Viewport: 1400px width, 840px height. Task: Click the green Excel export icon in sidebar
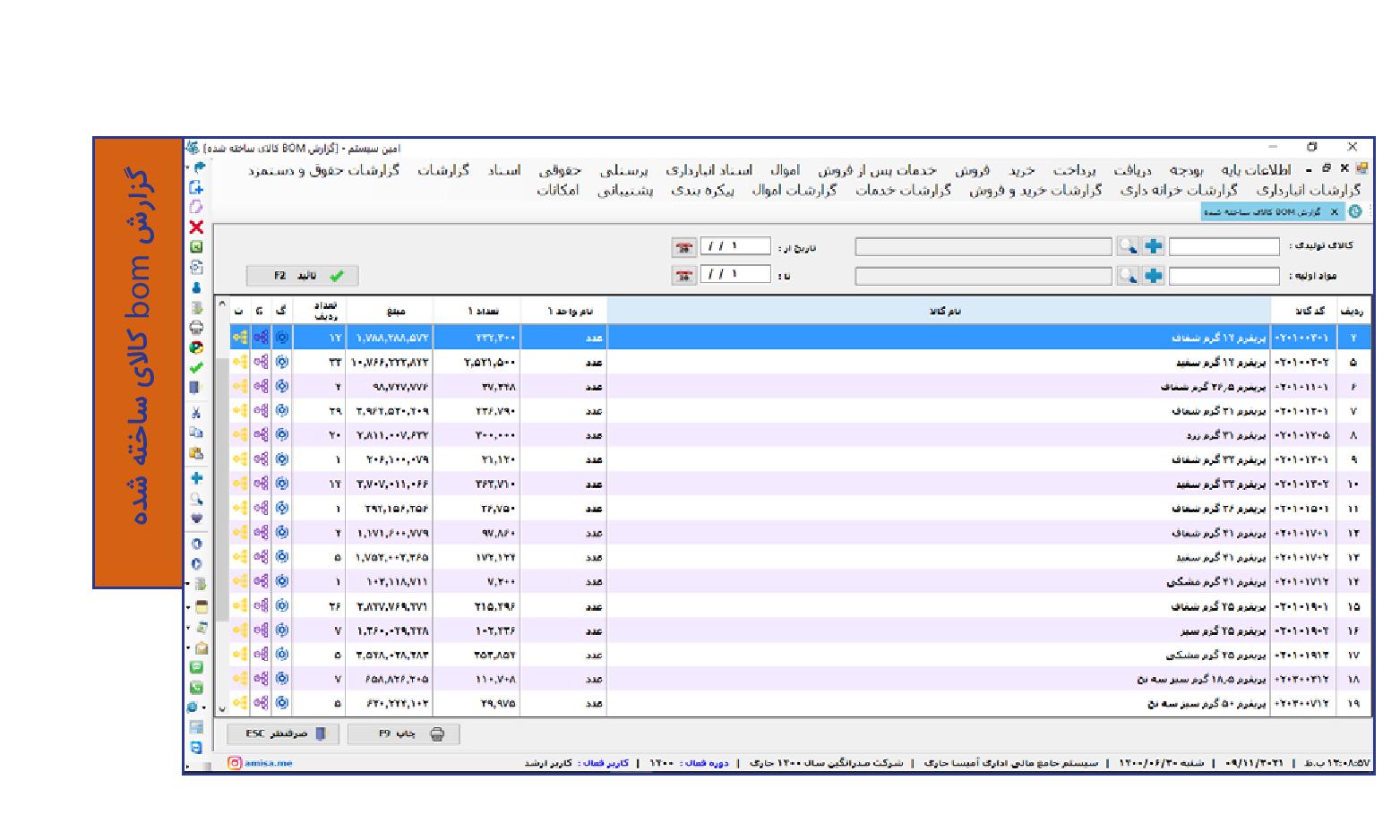click(x=196, y=247)
